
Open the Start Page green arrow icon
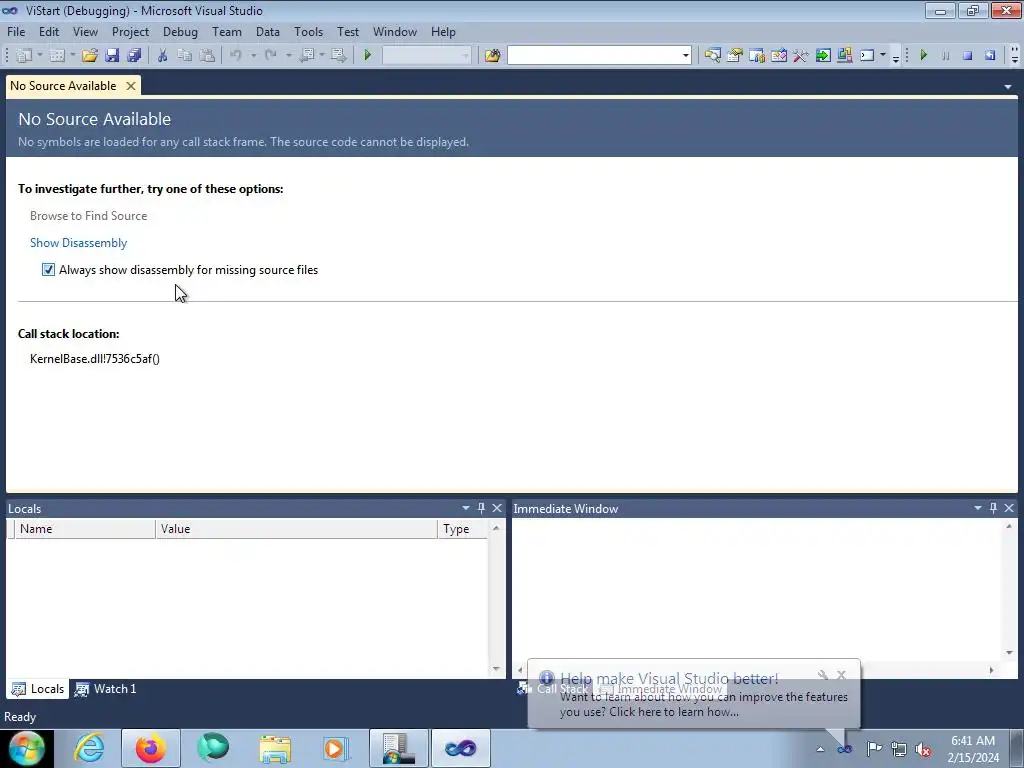tap(823, 56)
